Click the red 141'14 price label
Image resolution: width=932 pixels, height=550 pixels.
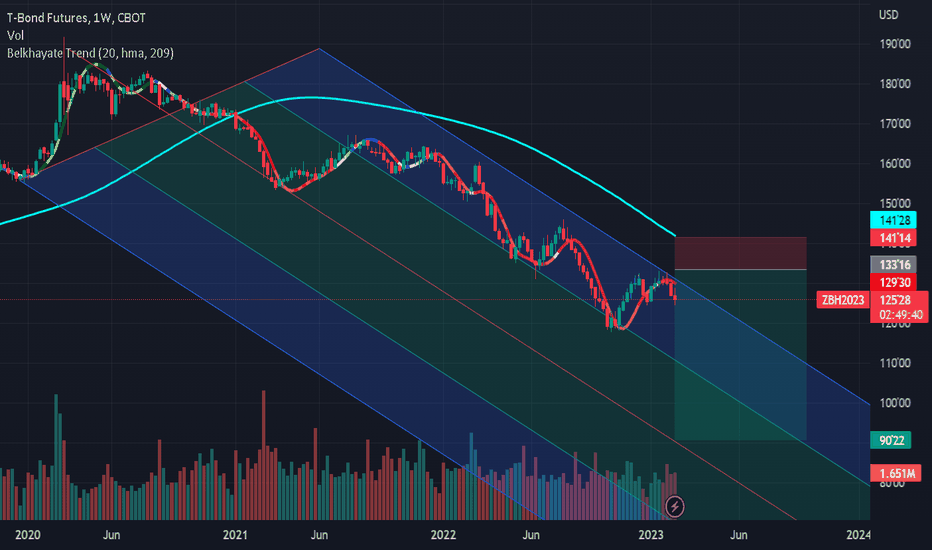(x=893, y=238)
